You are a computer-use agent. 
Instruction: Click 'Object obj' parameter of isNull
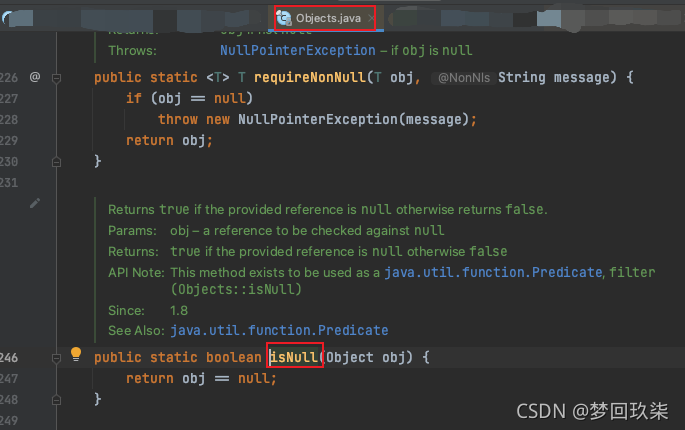point(365,357)
